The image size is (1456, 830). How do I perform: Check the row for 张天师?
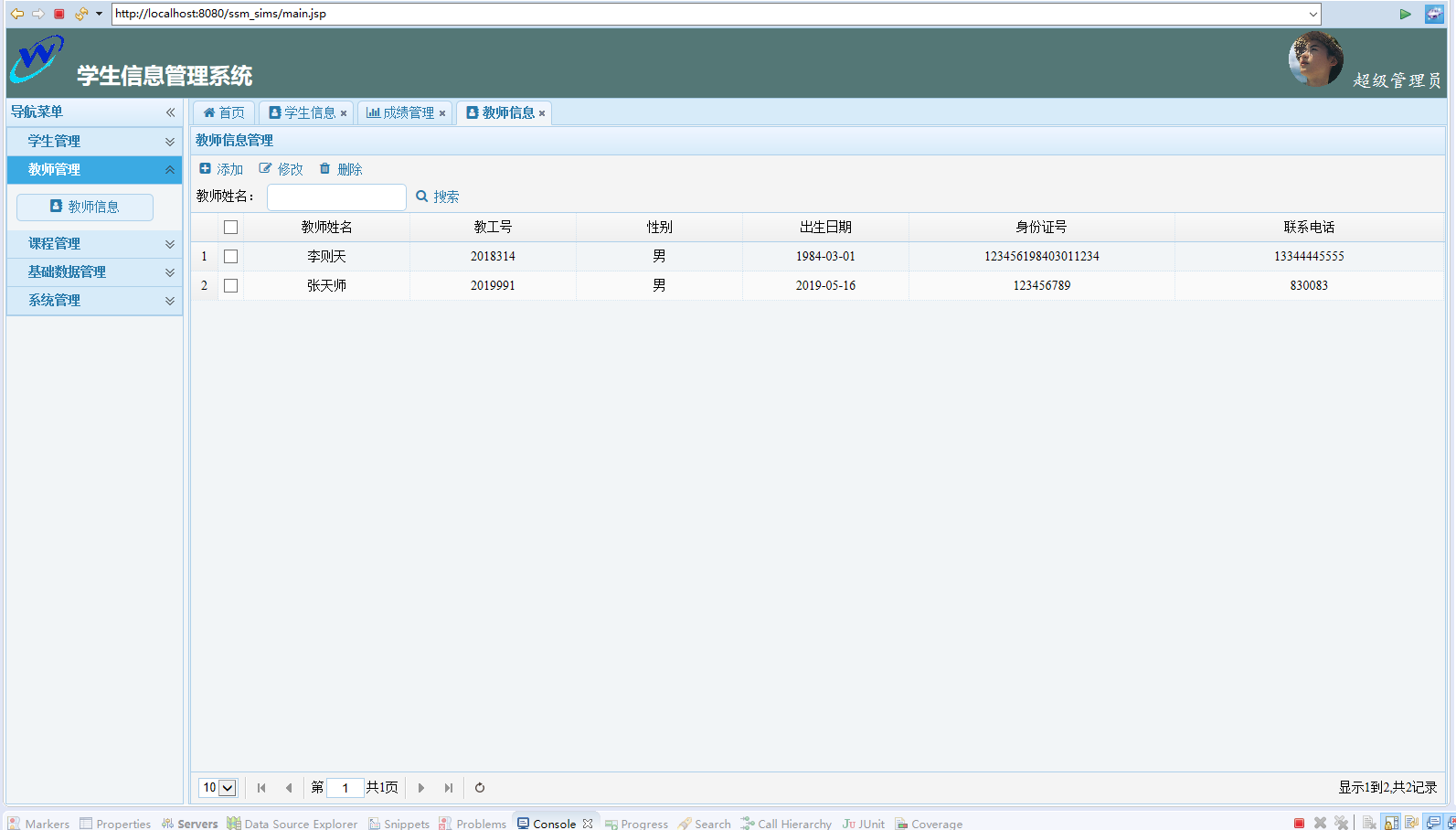click(230, 286)
